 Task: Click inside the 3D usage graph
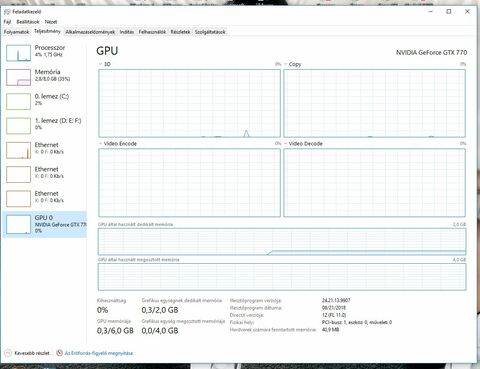pyautogui.click(x=189, y=103)
